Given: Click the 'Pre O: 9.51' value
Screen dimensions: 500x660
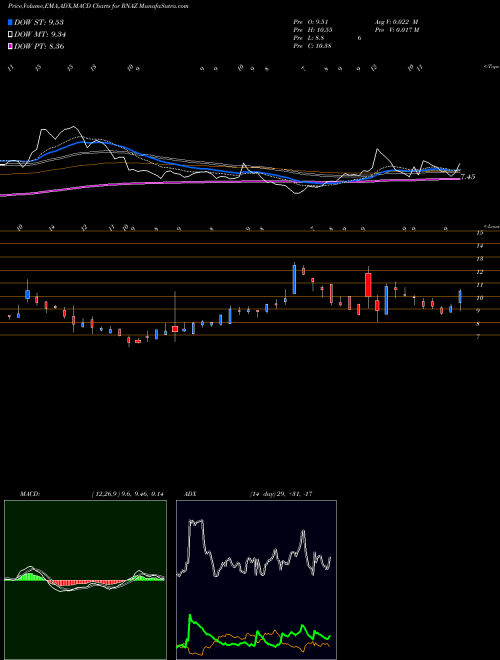Looking at the screenshot, I should click(311, 22).
